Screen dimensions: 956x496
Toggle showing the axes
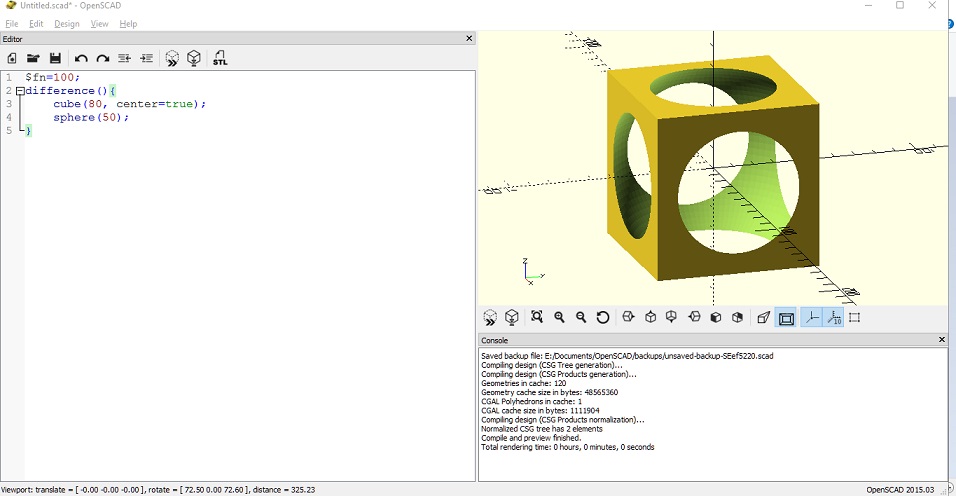tap(812, 317)
